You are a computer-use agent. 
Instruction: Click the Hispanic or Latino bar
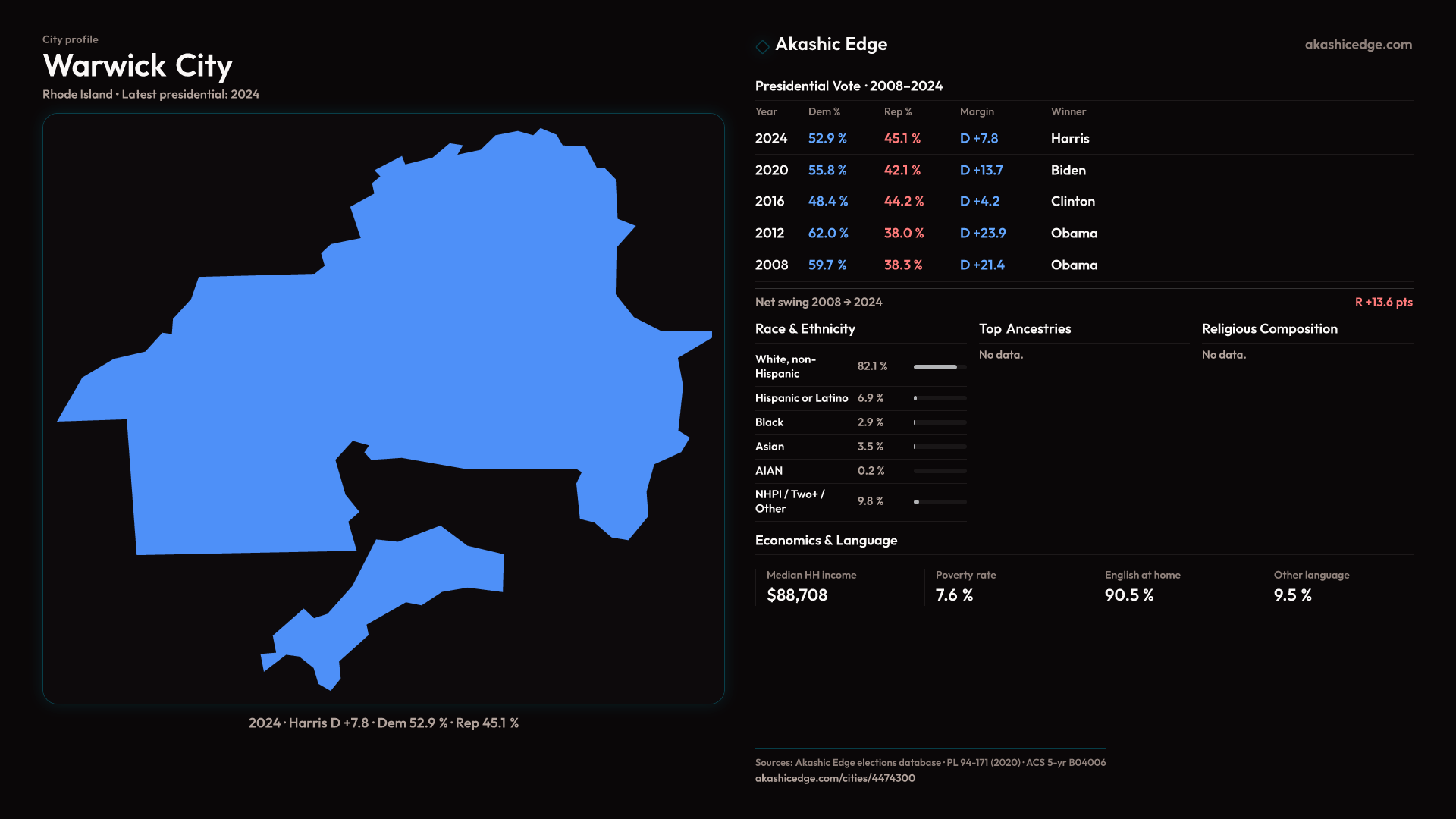tap(939, 398)
